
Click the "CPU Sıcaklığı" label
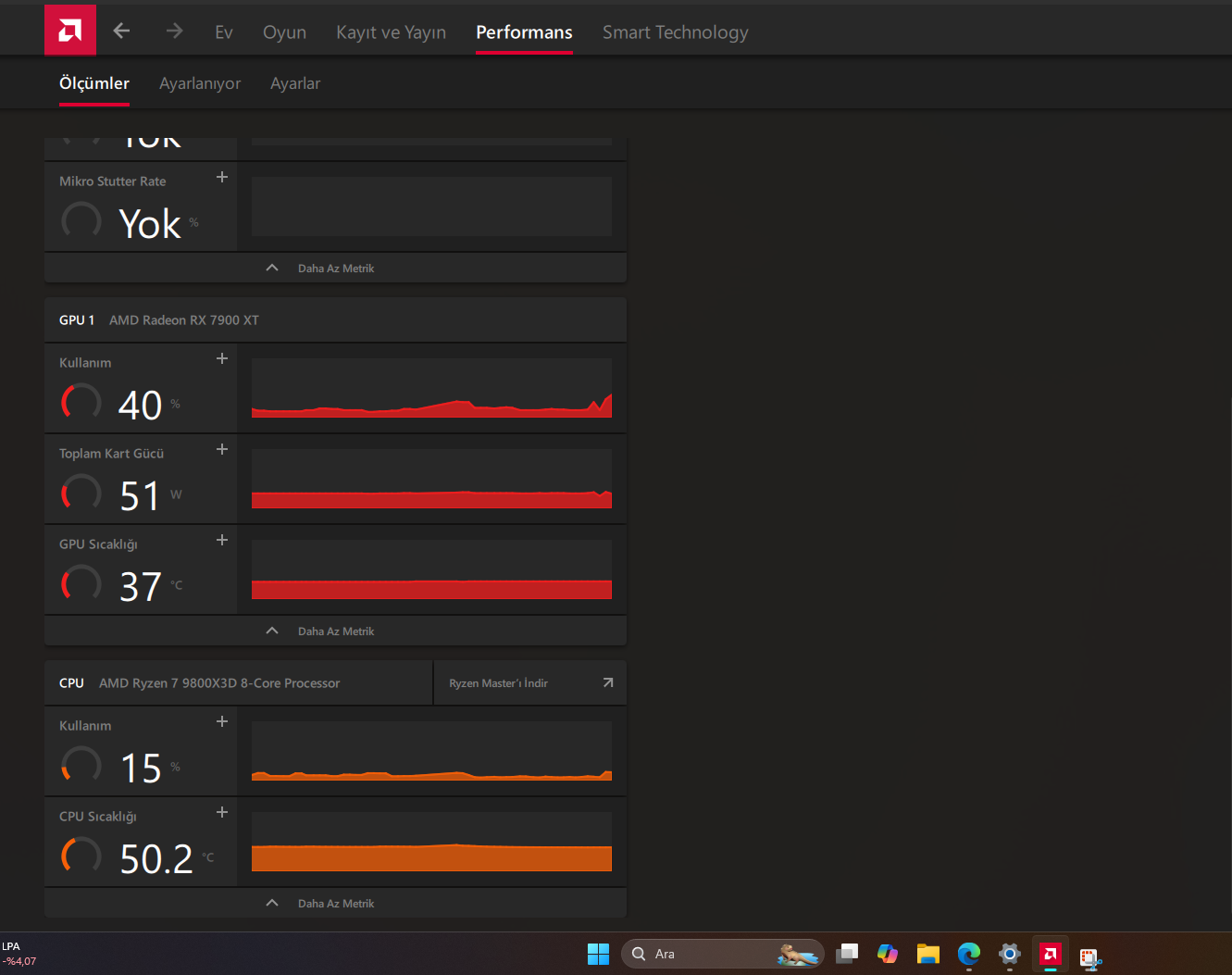click(x=98, y=817)
